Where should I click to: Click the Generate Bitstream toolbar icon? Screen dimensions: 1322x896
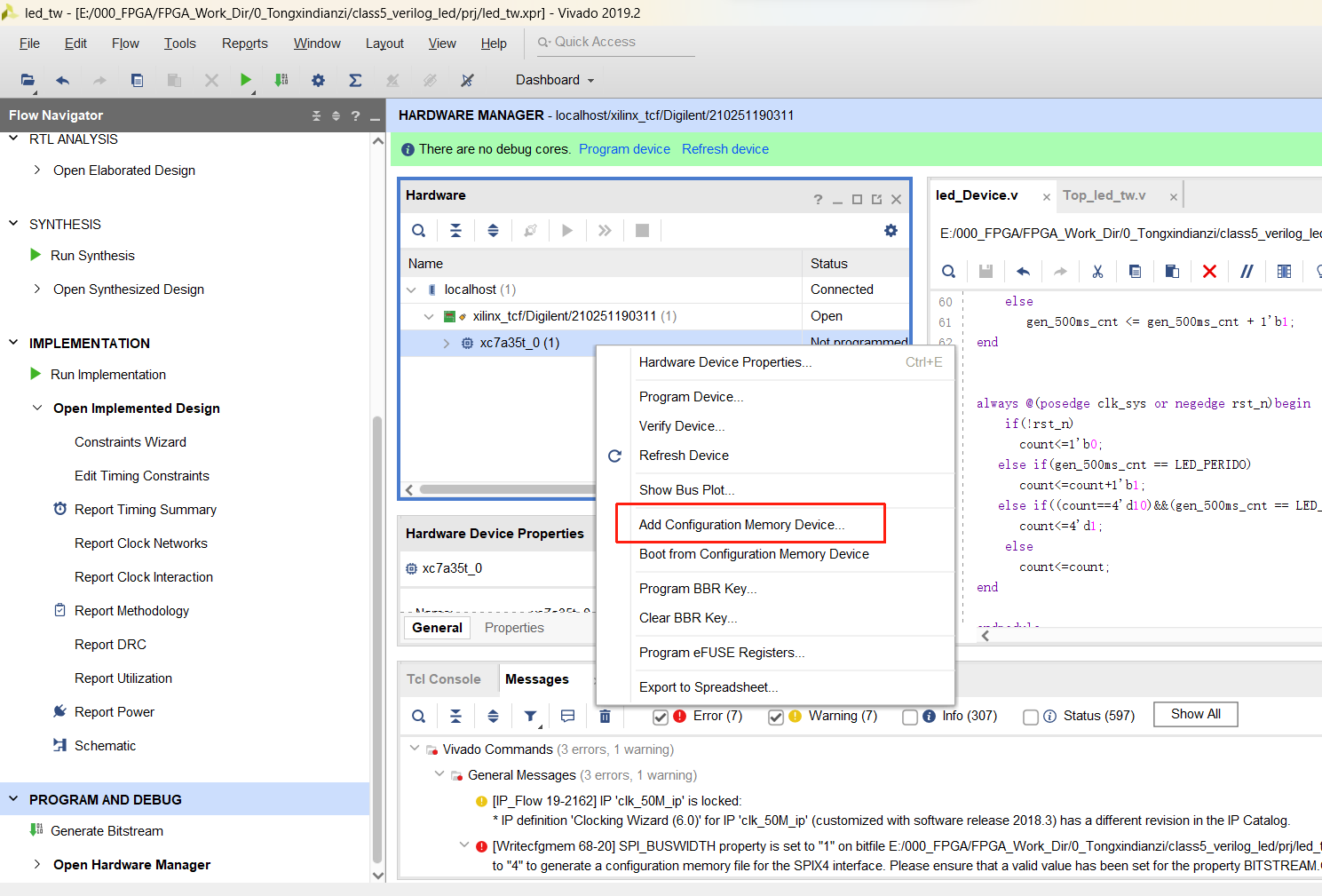click(281, 80)
